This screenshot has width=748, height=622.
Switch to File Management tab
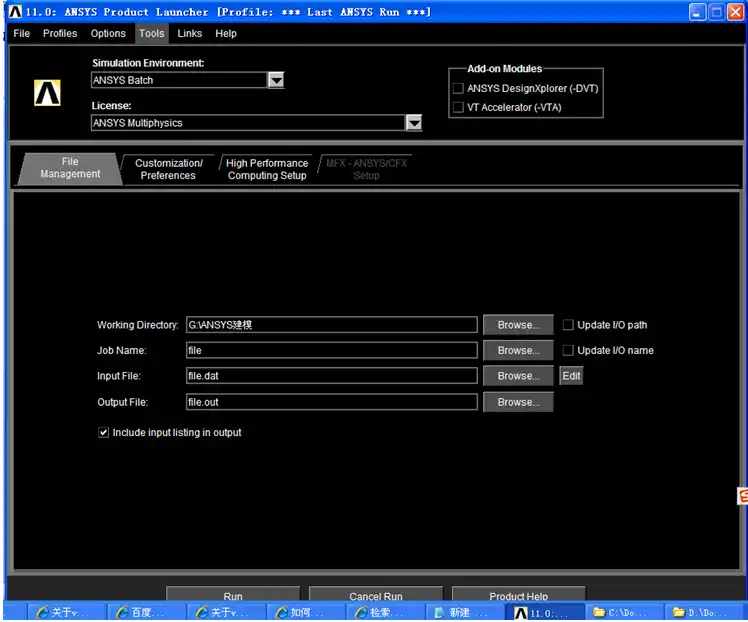70,168
